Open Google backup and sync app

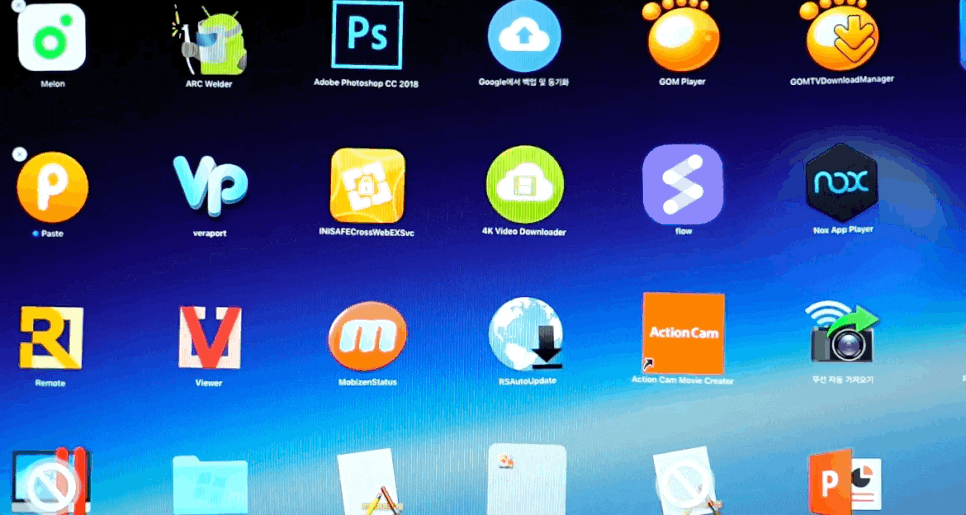524,36
